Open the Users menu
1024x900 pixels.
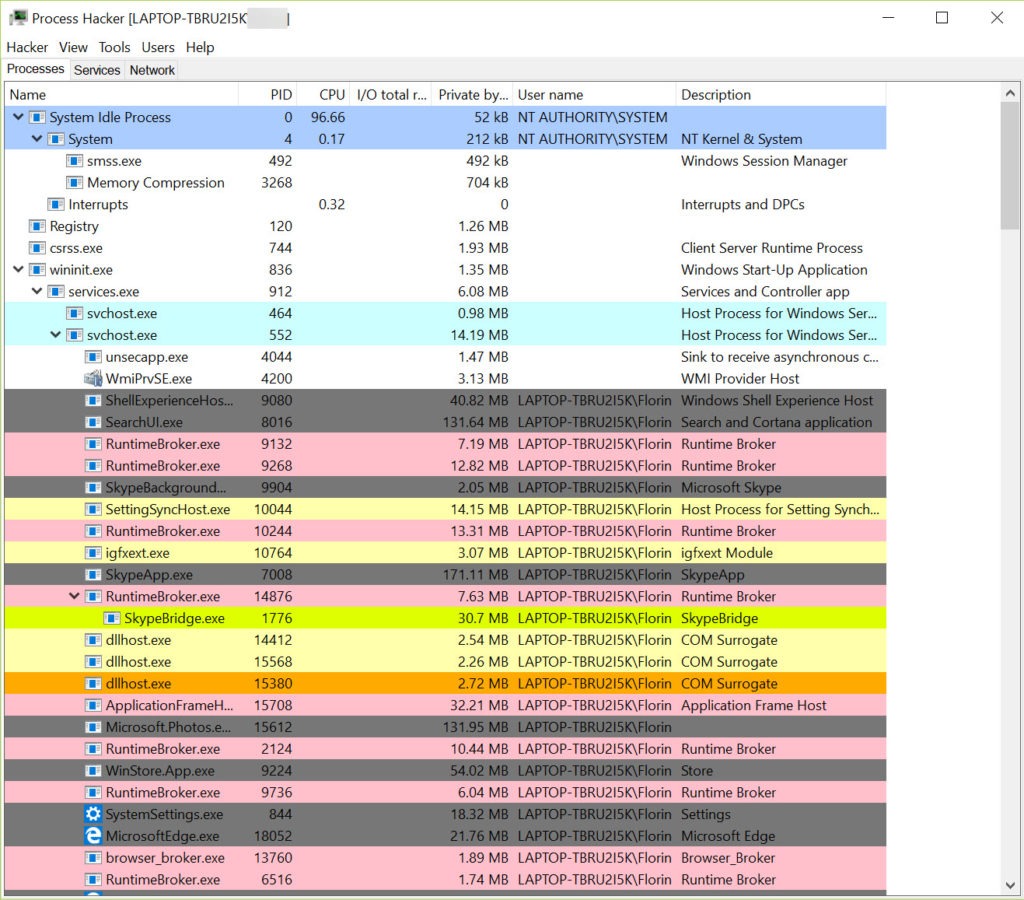pyautogui.click(x=158, y=48)
